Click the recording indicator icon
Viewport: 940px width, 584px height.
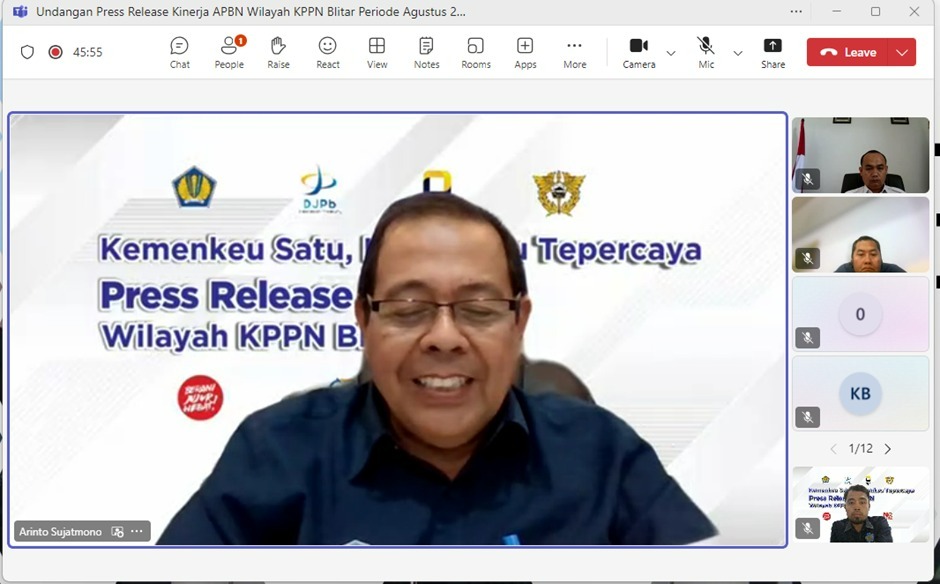point(55,52)
